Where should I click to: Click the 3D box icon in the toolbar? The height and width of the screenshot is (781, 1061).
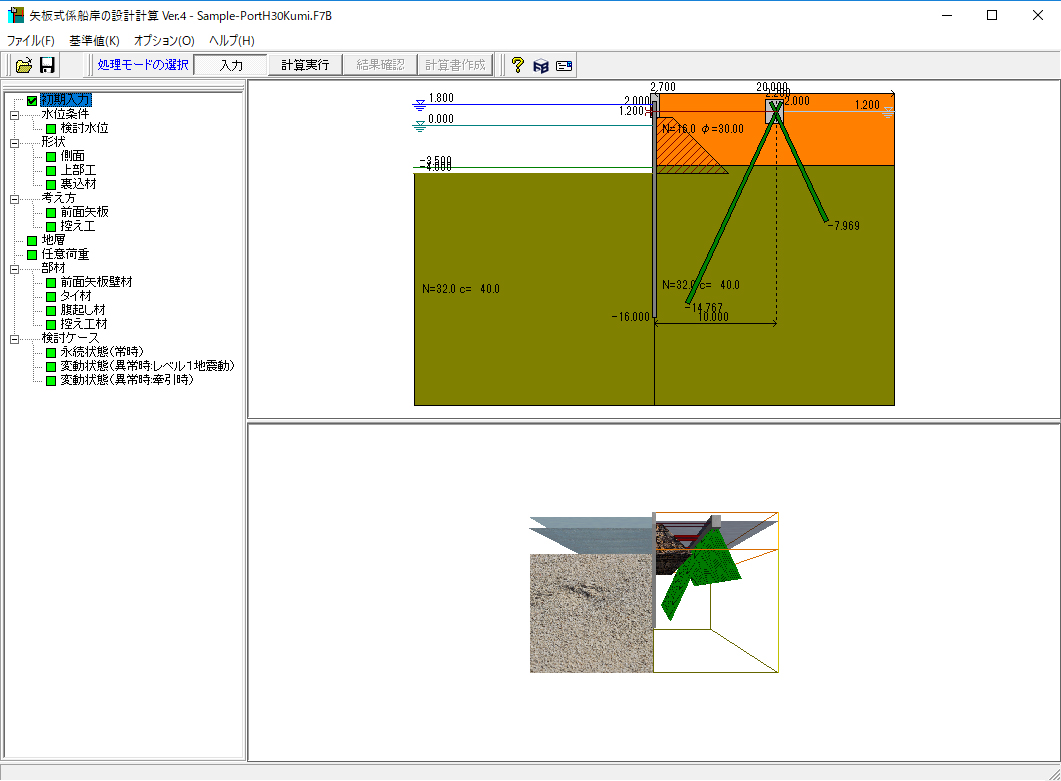540,65
